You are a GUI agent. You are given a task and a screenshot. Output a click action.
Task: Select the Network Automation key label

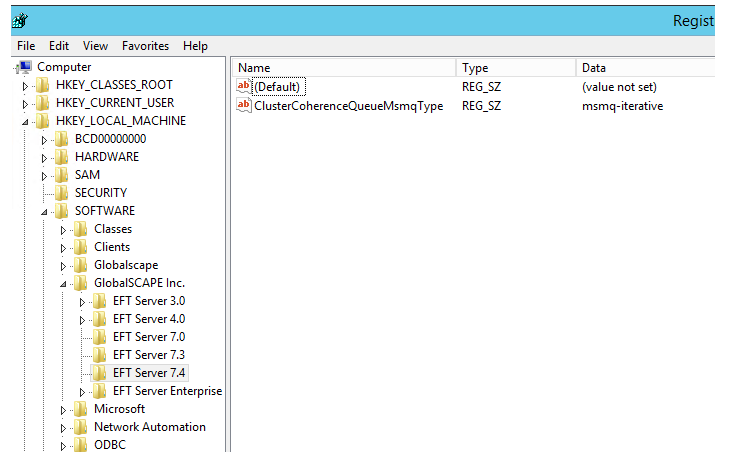click(x=150, y=428)
